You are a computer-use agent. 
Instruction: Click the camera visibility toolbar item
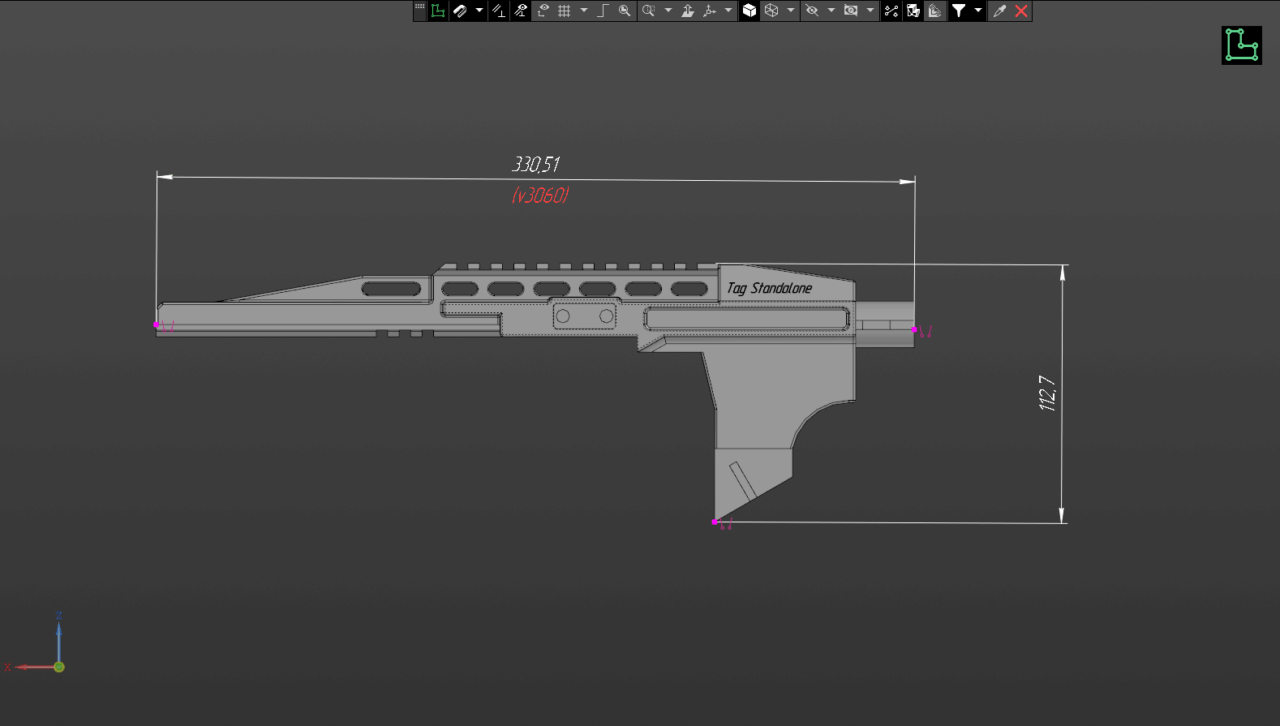pyautogui.click(x=850, y=11)
